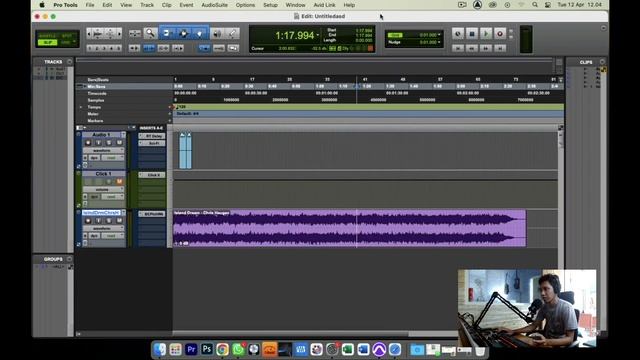Screen dimensions: 640x360
Task: Open the Click II insert plugin
Action: [152, 175]
